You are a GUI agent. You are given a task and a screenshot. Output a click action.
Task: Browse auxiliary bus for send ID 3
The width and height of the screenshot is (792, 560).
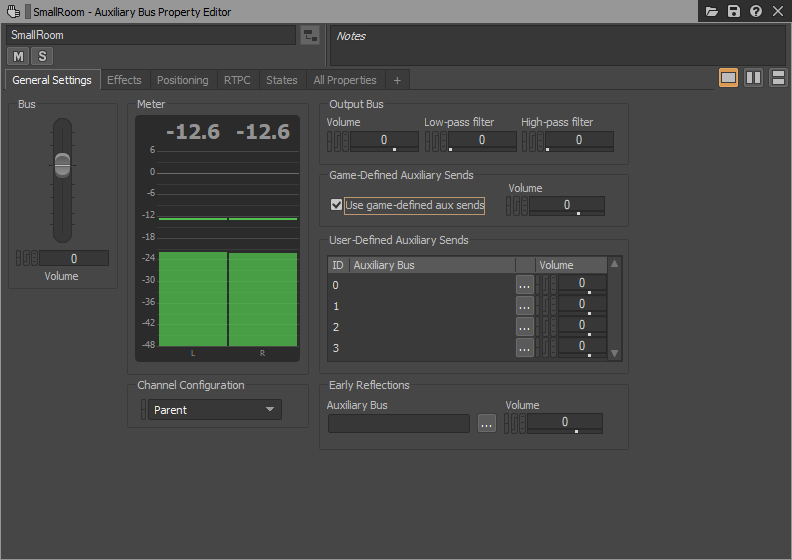(x=525, y=348)
